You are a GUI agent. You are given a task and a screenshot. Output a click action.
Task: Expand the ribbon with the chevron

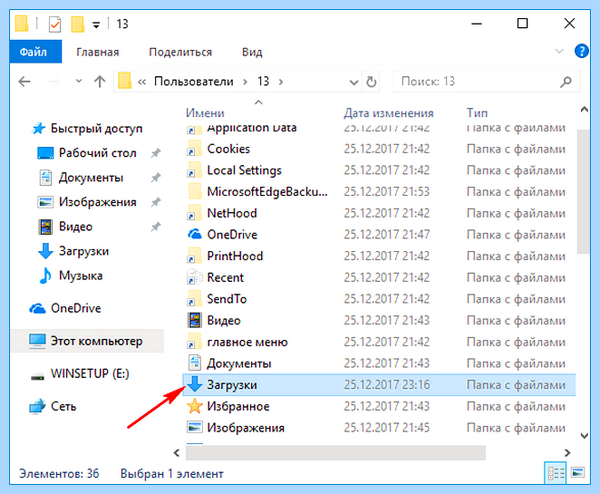[559, 51]
